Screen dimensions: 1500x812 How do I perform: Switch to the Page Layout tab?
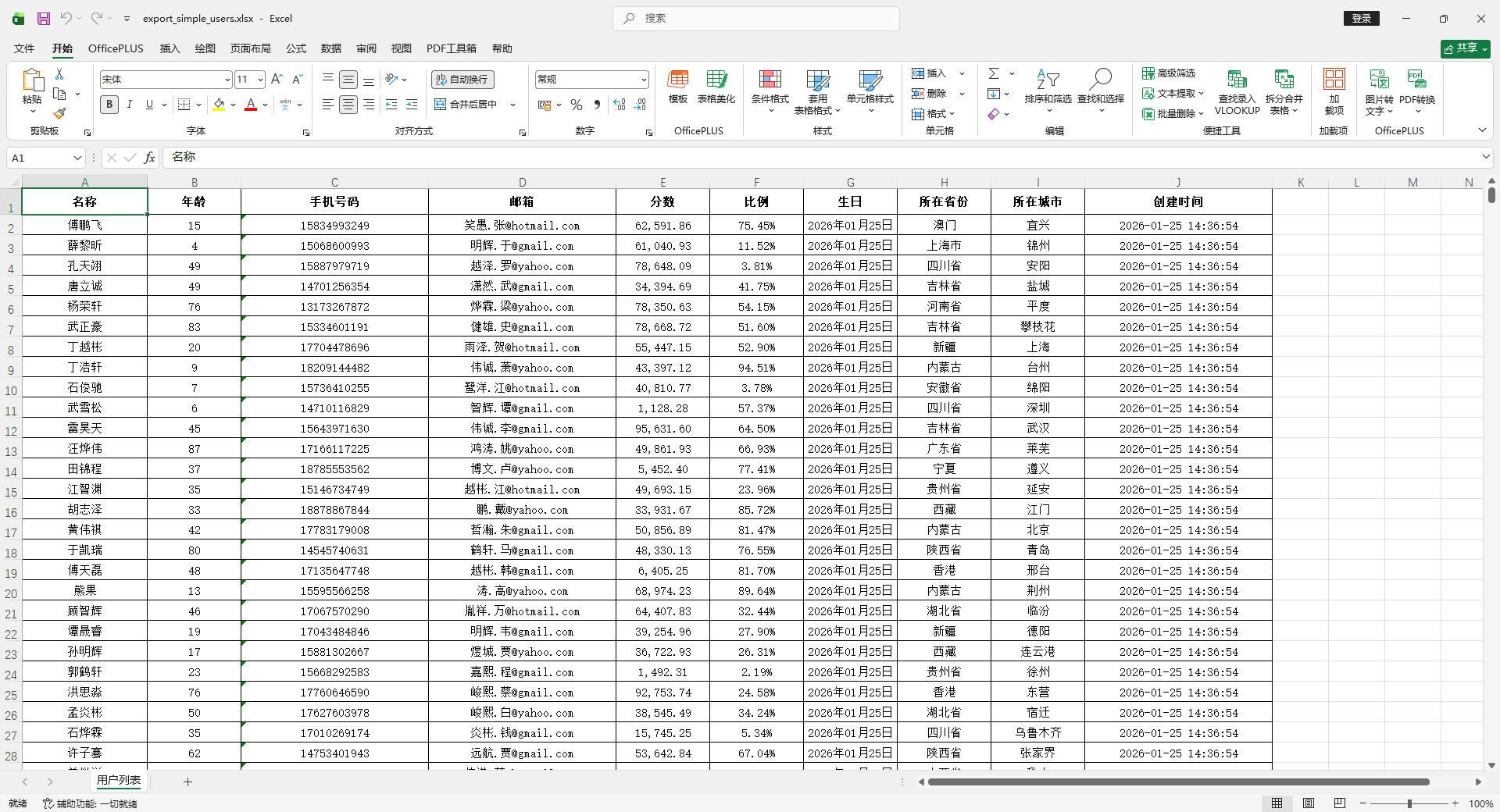(x=250, y=48)
